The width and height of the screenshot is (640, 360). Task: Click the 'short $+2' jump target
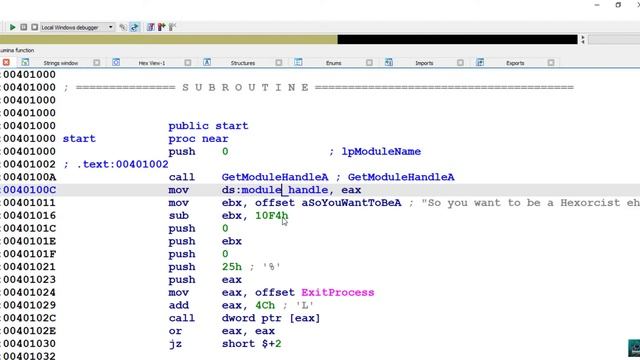click(x=251, y=344)
